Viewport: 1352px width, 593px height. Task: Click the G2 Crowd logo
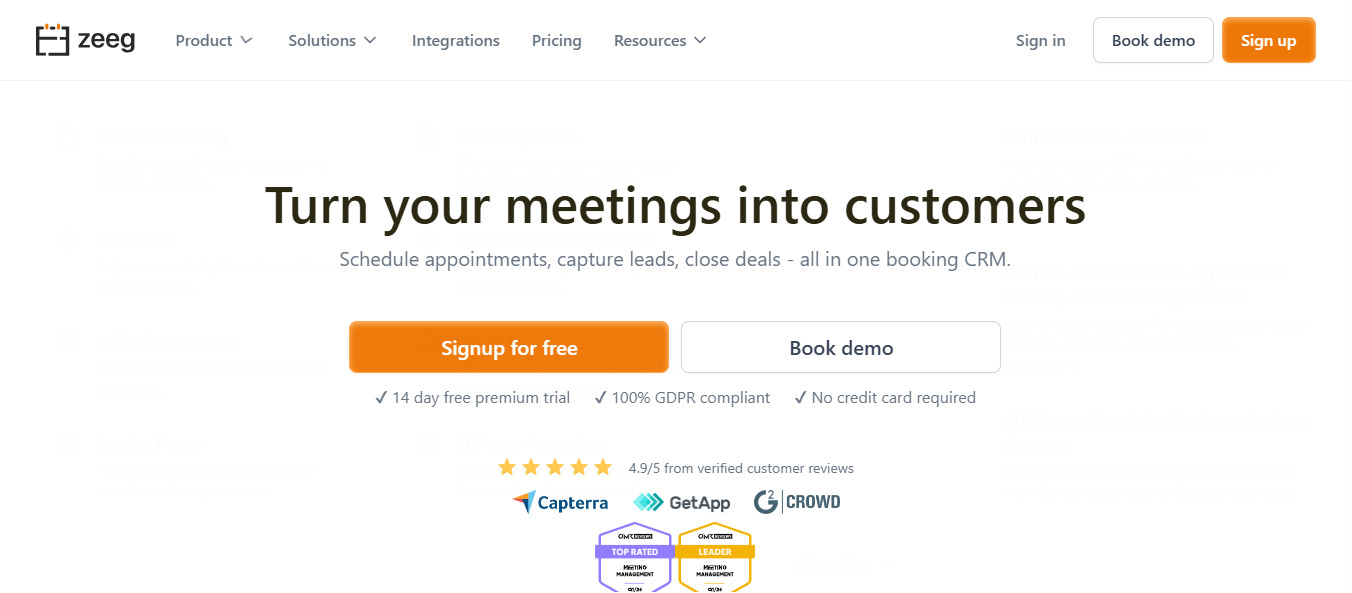tap(797, 502)
